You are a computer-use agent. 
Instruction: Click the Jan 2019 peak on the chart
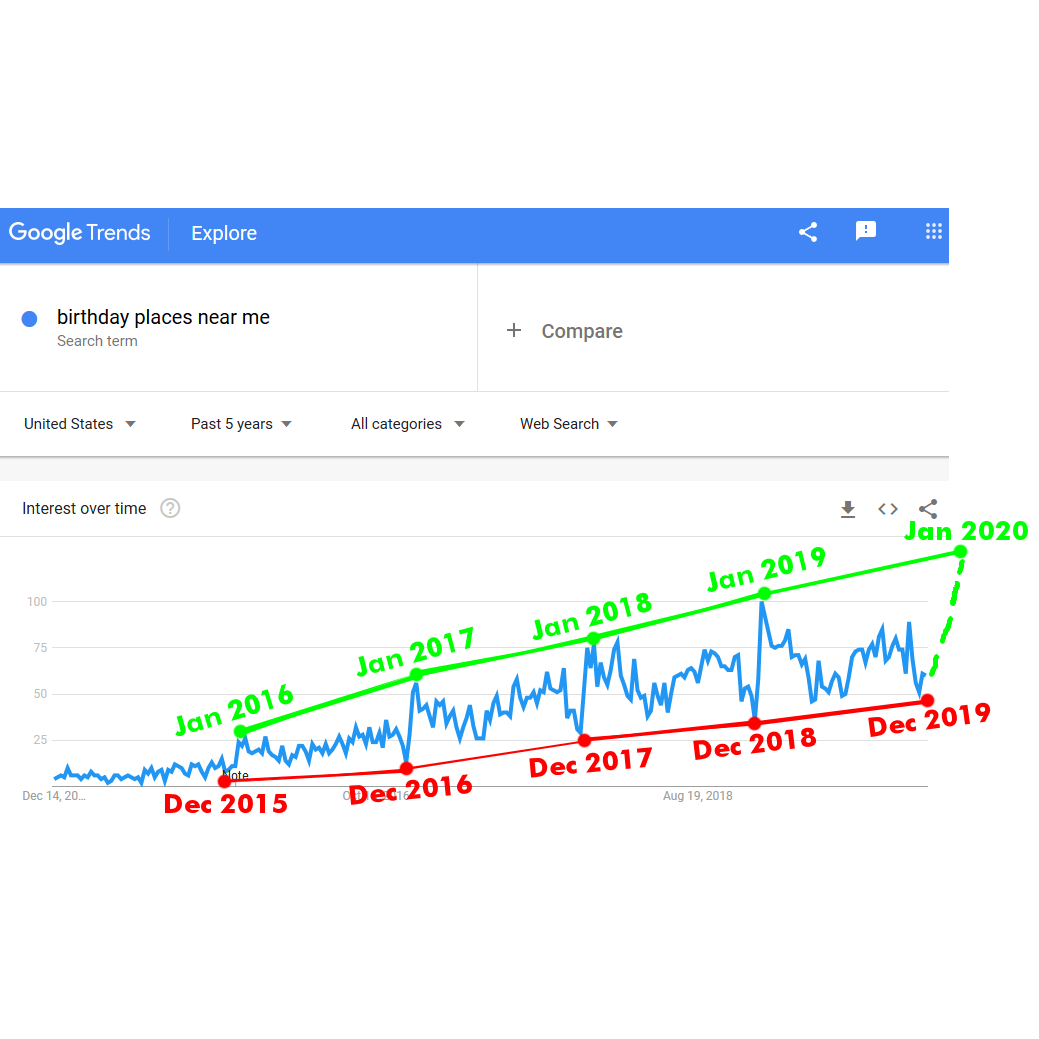(x=764, y=594)
